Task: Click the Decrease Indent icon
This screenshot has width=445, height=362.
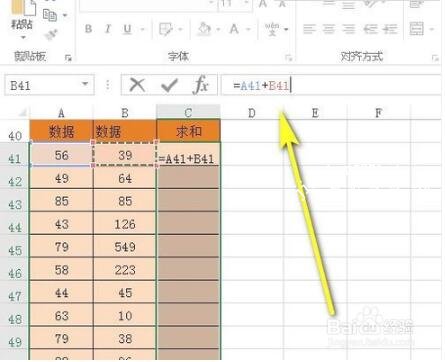Action: [370, 29]
